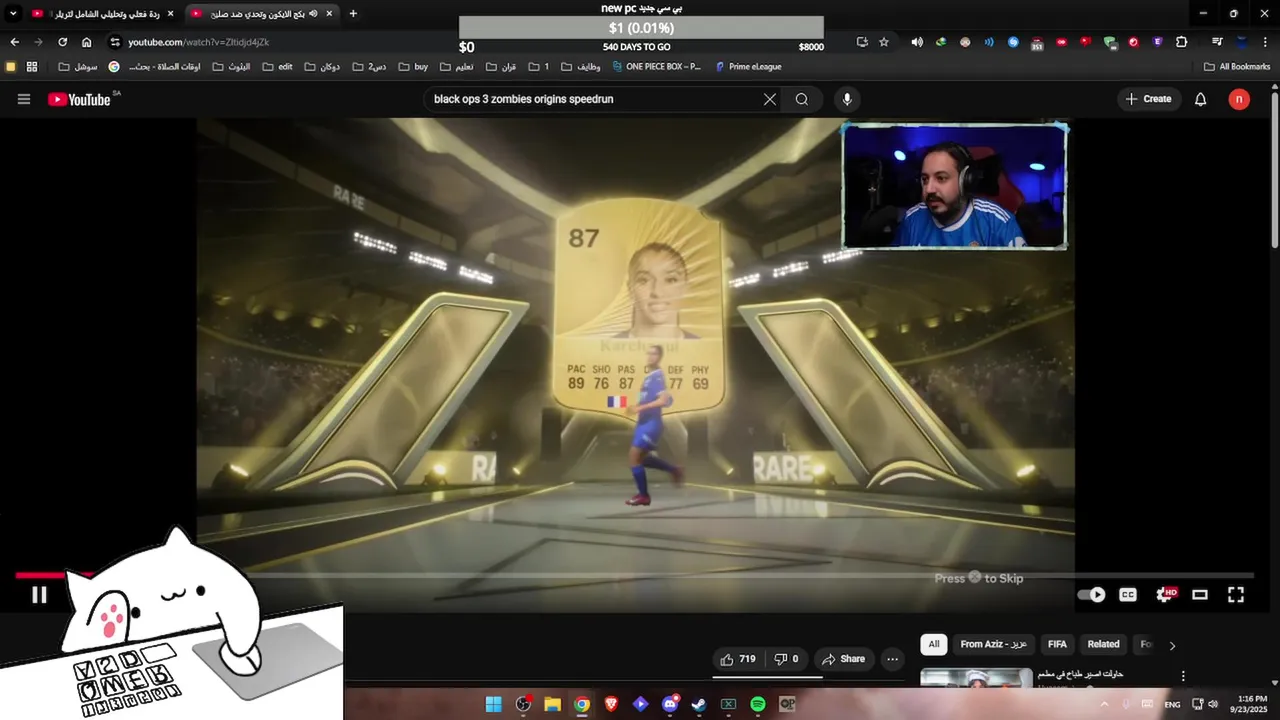Show hidden system tray icons

(x=1105, y=704)
